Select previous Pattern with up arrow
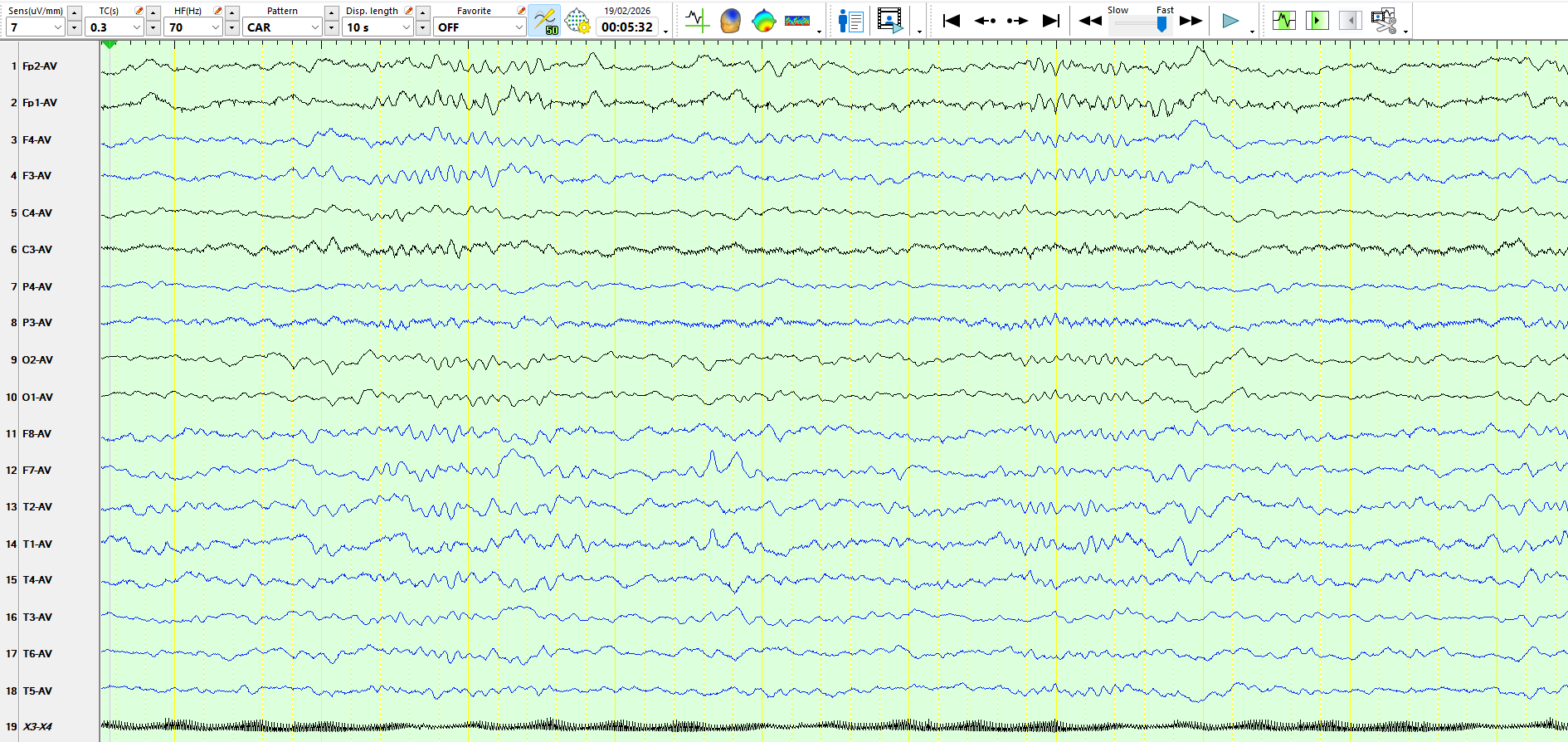The width and height of the screenshot is (1568, 742). [332, 12]
